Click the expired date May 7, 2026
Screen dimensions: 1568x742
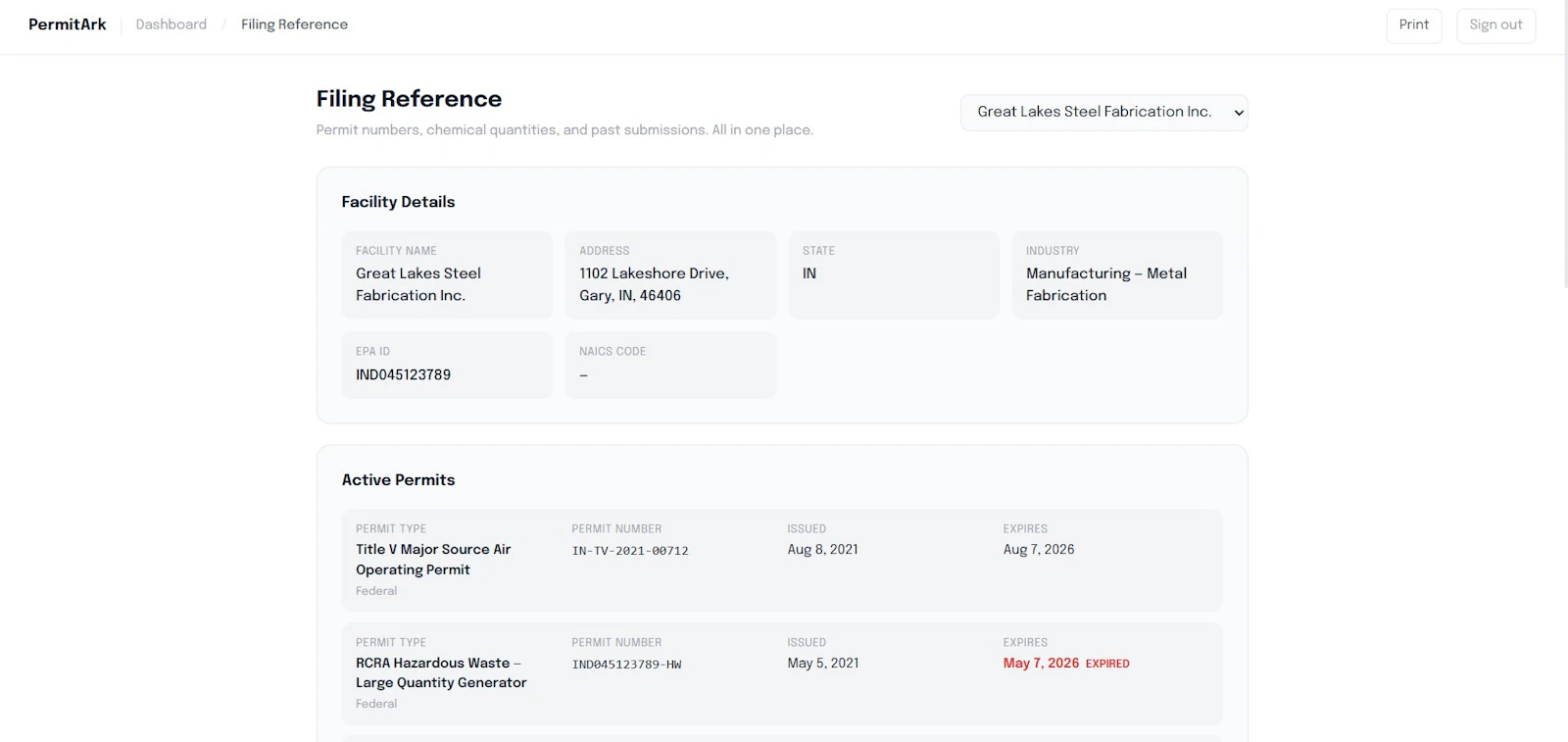click(1041, 664)
